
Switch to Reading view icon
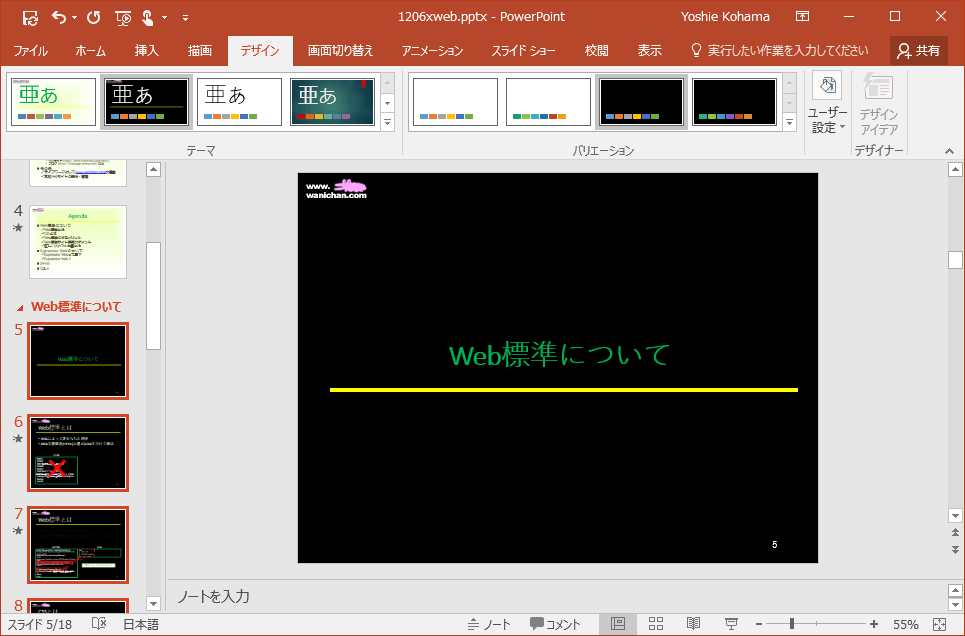pos(694,624)
